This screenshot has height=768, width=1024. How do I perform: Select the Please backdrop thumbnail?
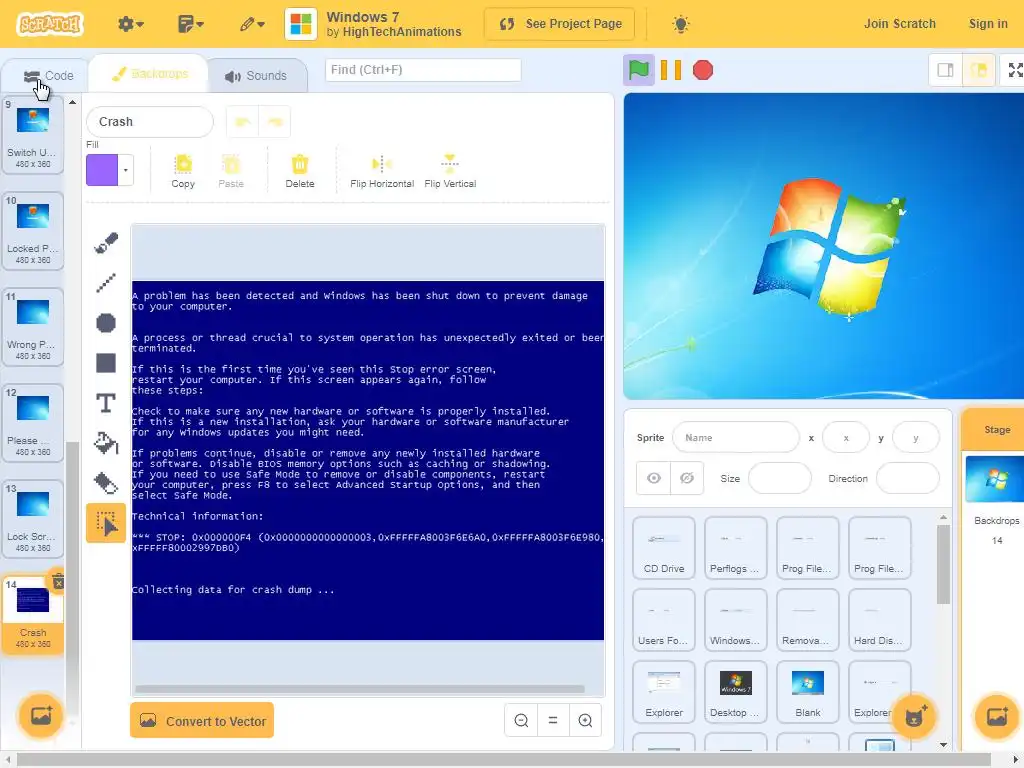33,423
